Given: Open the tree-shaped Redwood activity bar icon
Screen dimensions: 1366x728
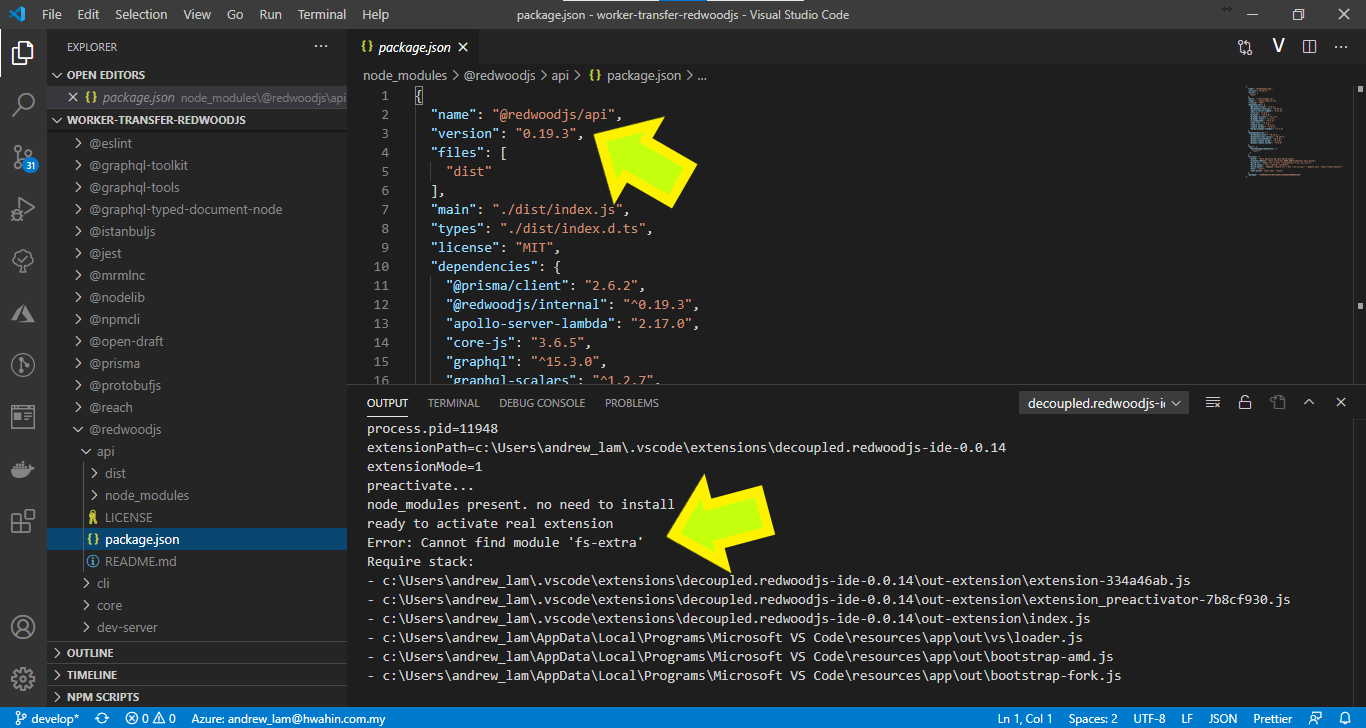Looking at the screenshot, I should click(x=23, y=261).
